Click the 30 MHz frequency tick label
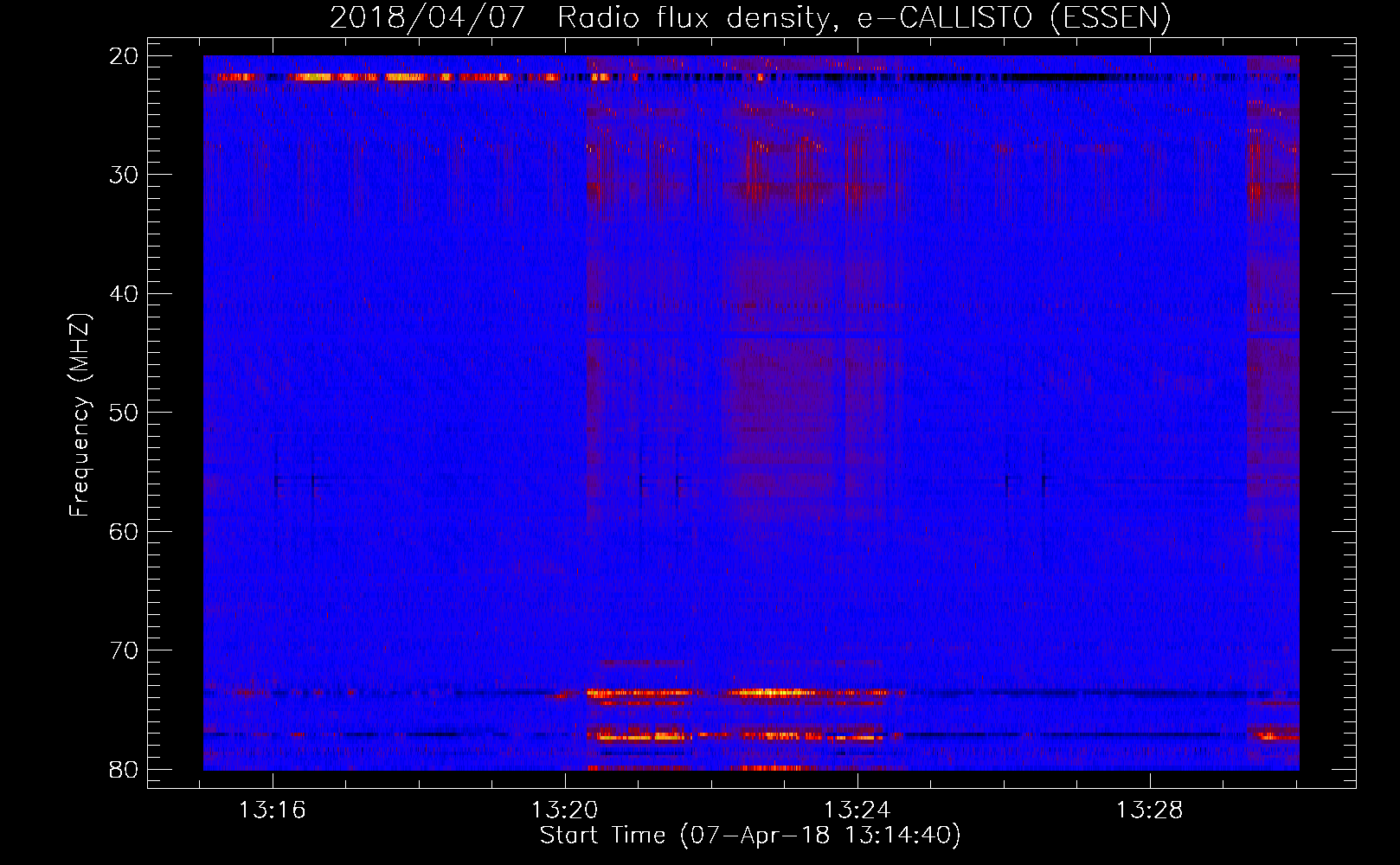Viewport: 1400px width, 865px height. pos(124,175)
